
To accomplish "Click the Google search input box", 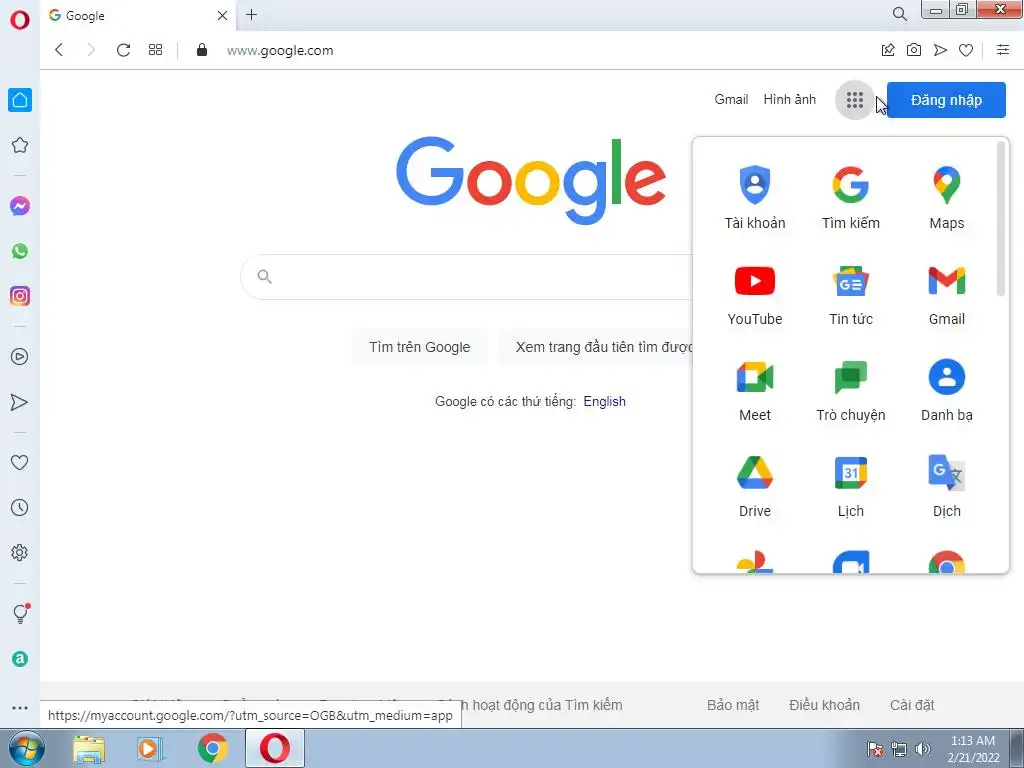I will point(467,277).
